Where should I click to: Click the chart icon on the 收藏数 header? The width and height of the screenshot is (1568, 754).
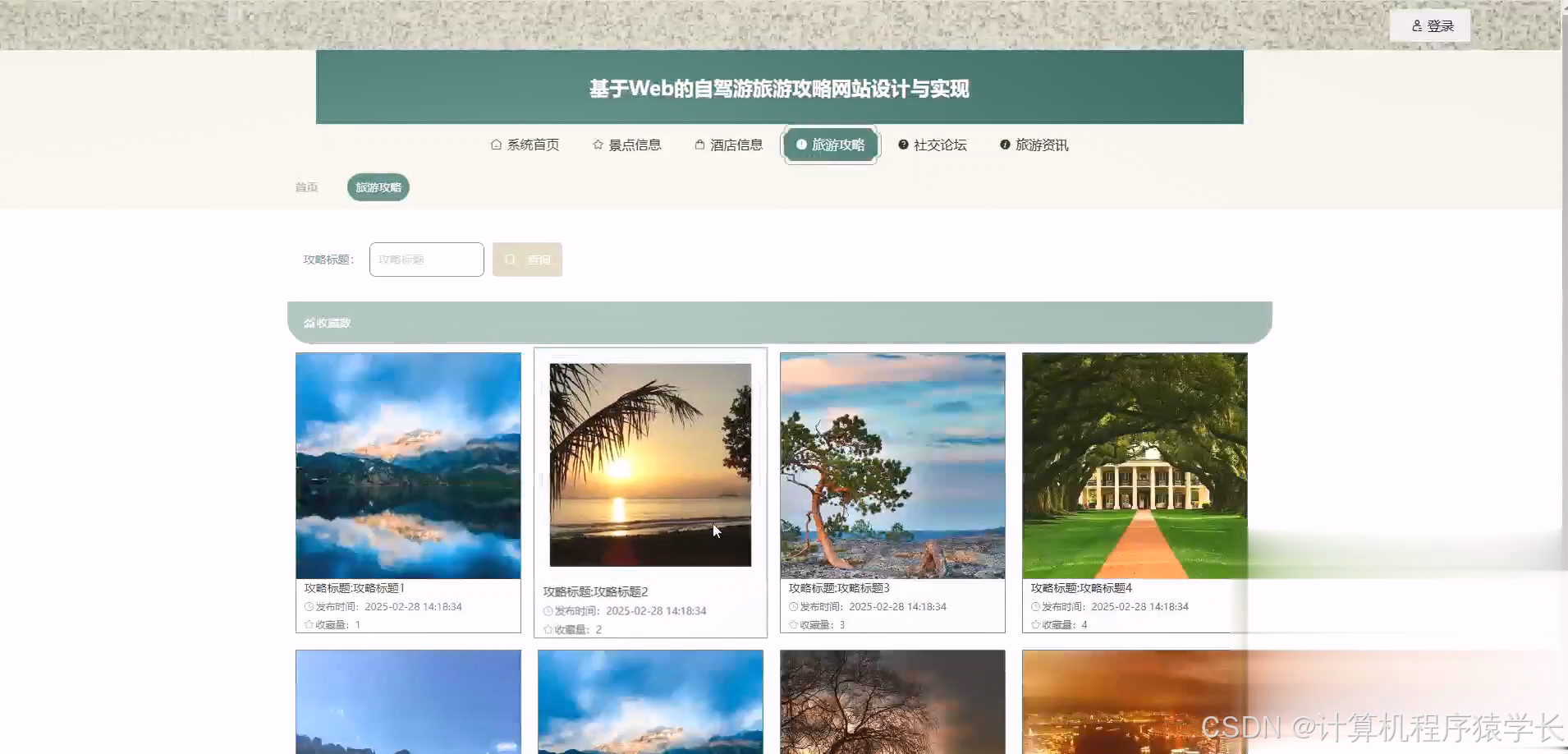(x=309, y=322)
